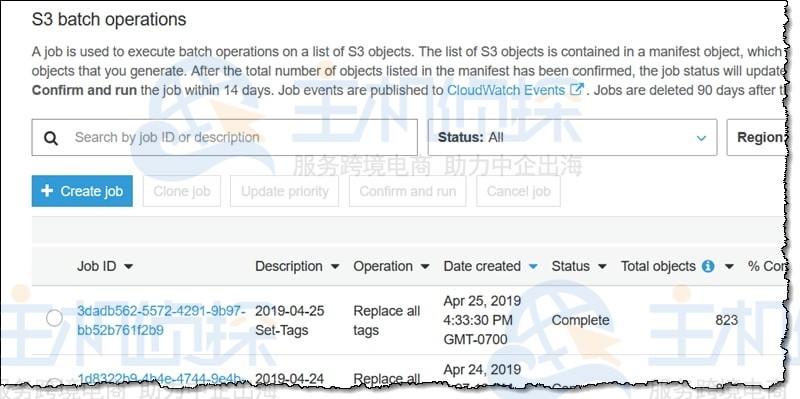Click the Clone job button
Viewport: 800px width, 399px height.
click(182, 191)
